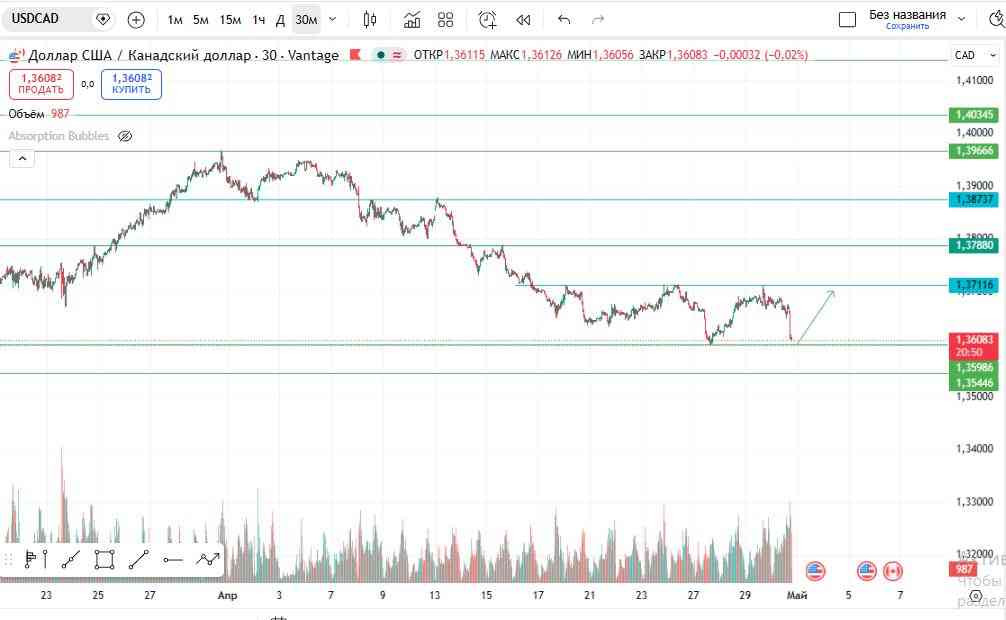1006x620 pixels.
Task: Switch to the daily Д timeframe
Action: pos(280,20)
